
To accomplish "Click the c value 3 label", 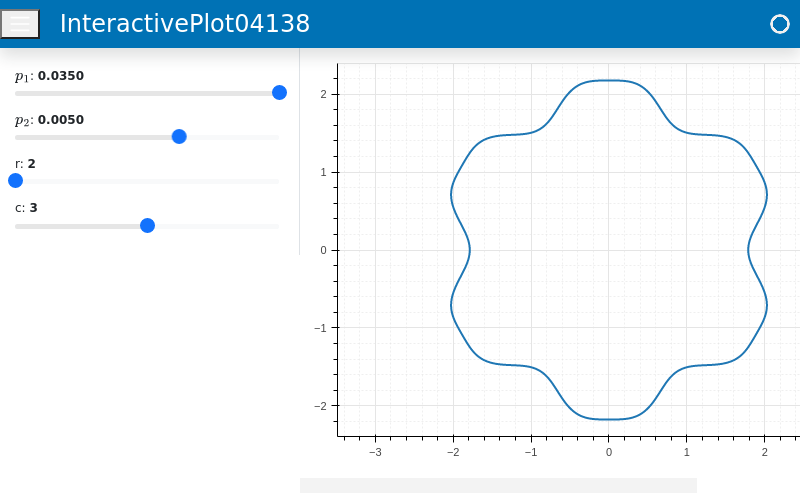I will [x=34, y=208].
